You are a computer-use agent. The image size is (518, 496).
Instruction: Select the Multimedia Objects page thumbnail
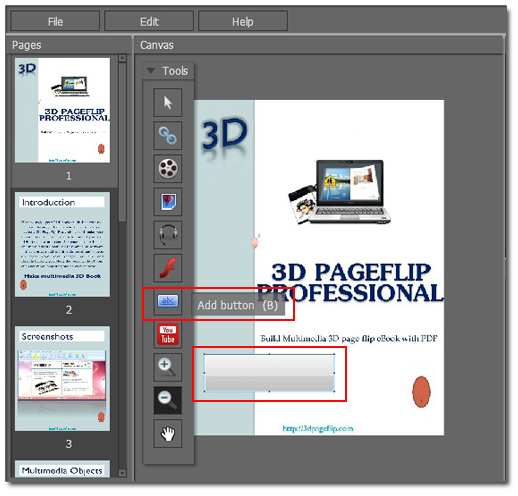click(62, 469)
